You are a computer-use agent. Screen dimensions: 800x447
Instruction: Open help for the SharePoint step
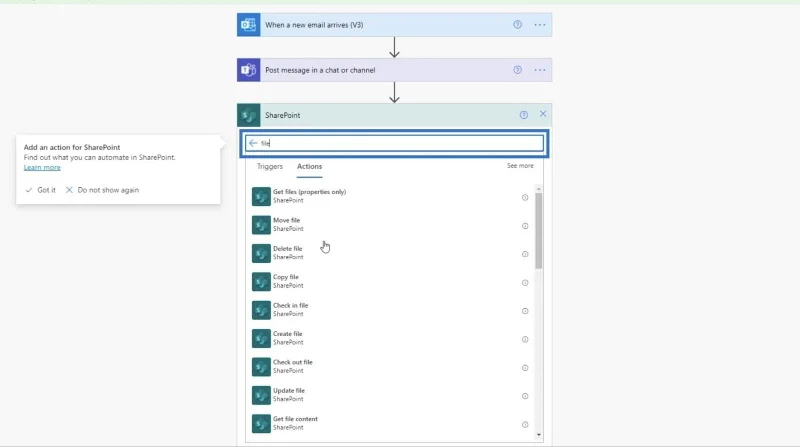523,115
